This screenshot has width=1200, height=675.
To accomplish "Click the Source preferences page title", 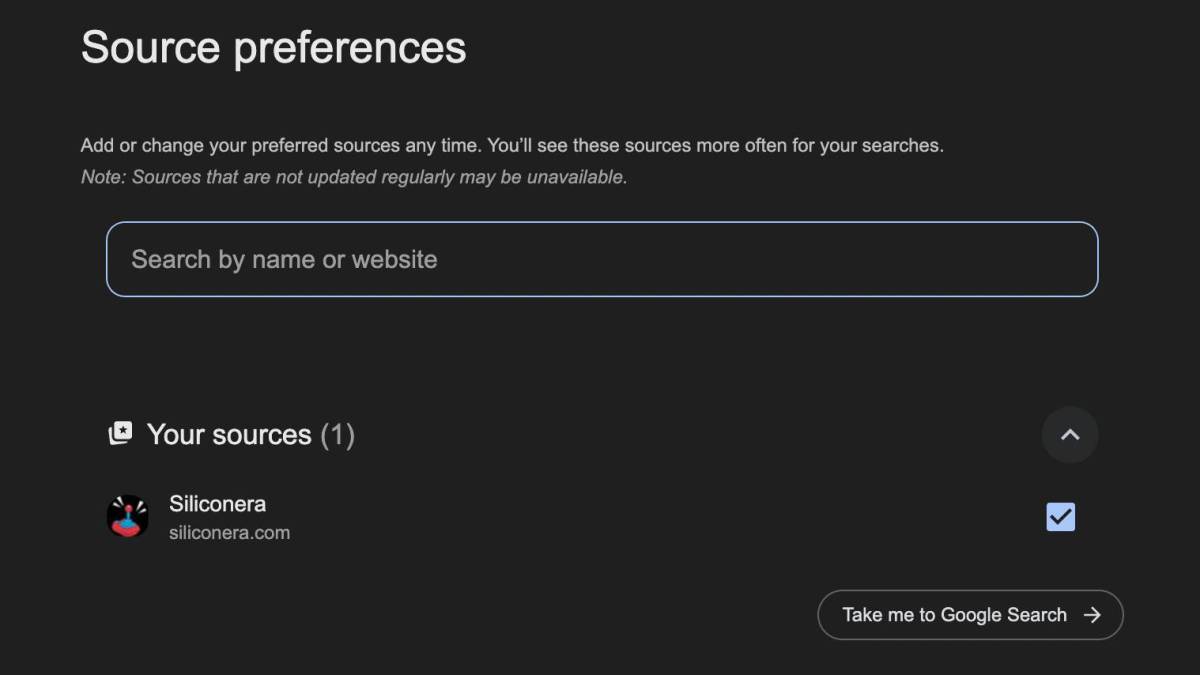I will point(273,47).
